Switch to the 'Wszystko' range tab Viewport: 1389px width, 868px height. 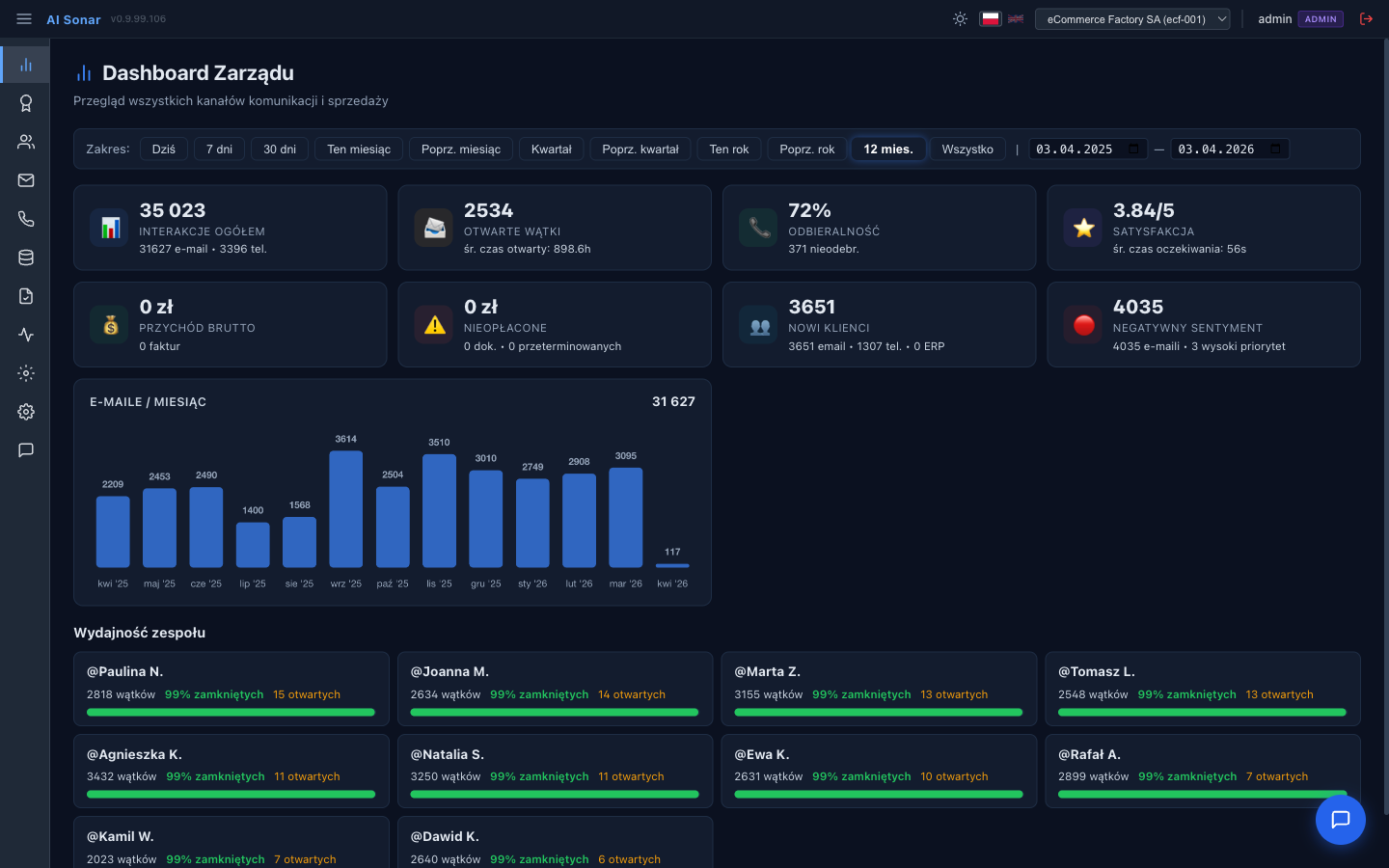point(967,149)
